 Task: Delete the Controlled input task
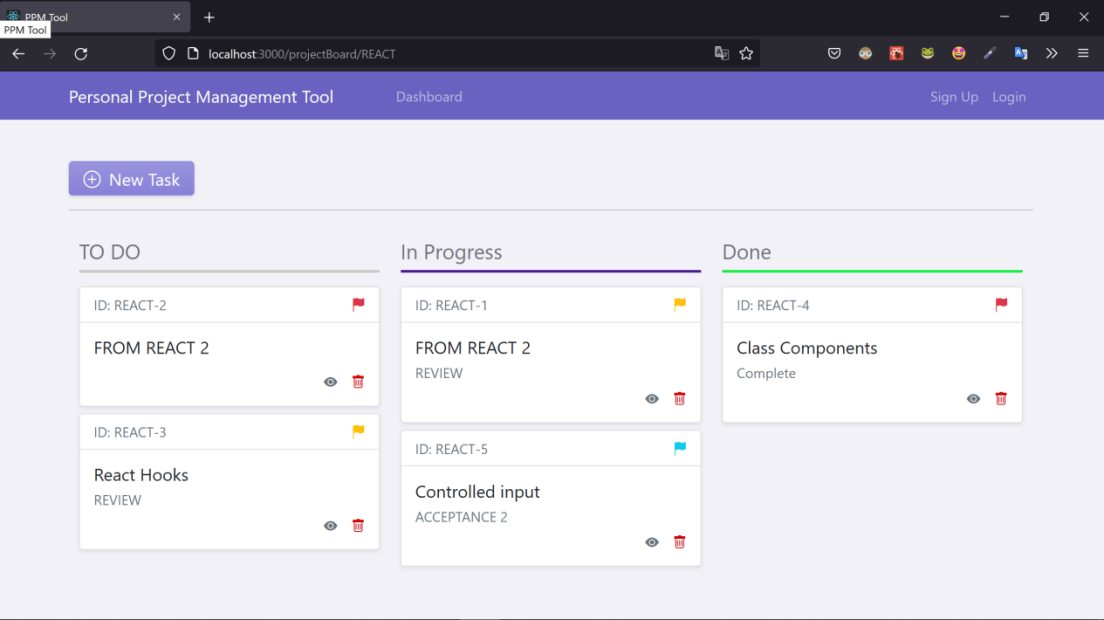tap(679, 542)
